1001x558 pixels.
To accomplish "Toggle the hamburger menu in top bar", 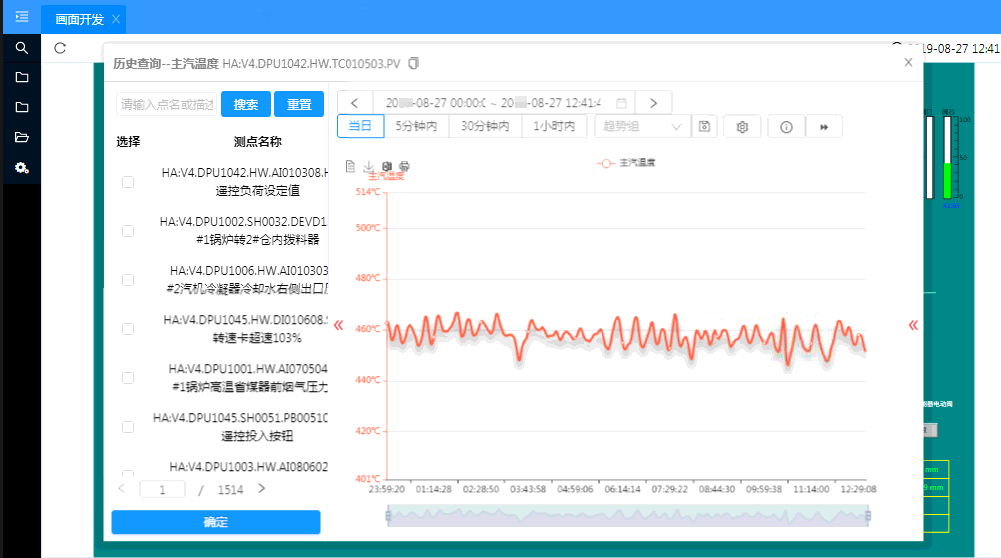I will click(22, 17).
